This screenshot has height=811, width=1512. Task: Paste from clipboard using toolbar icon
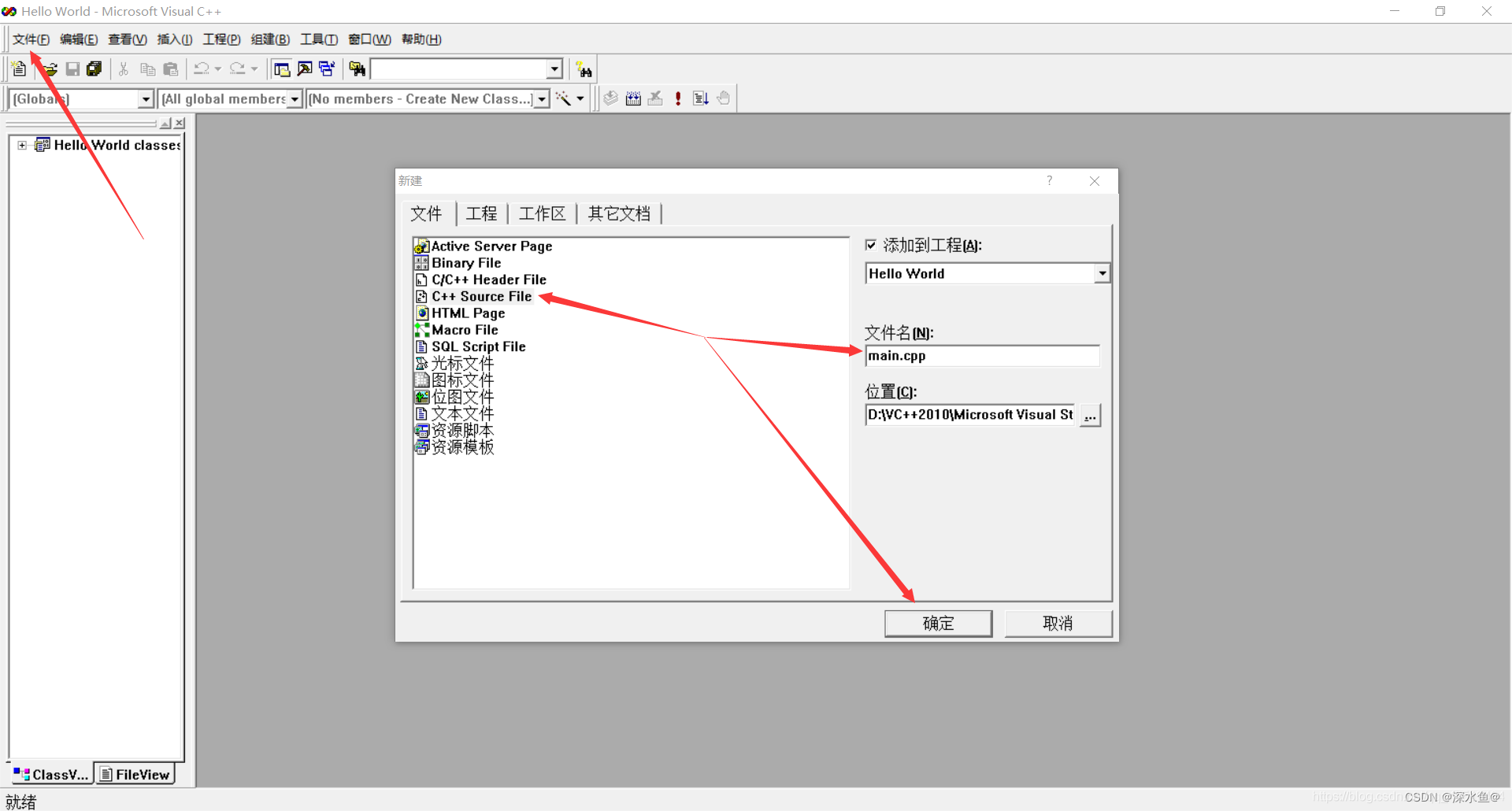(x=171, y=69)
